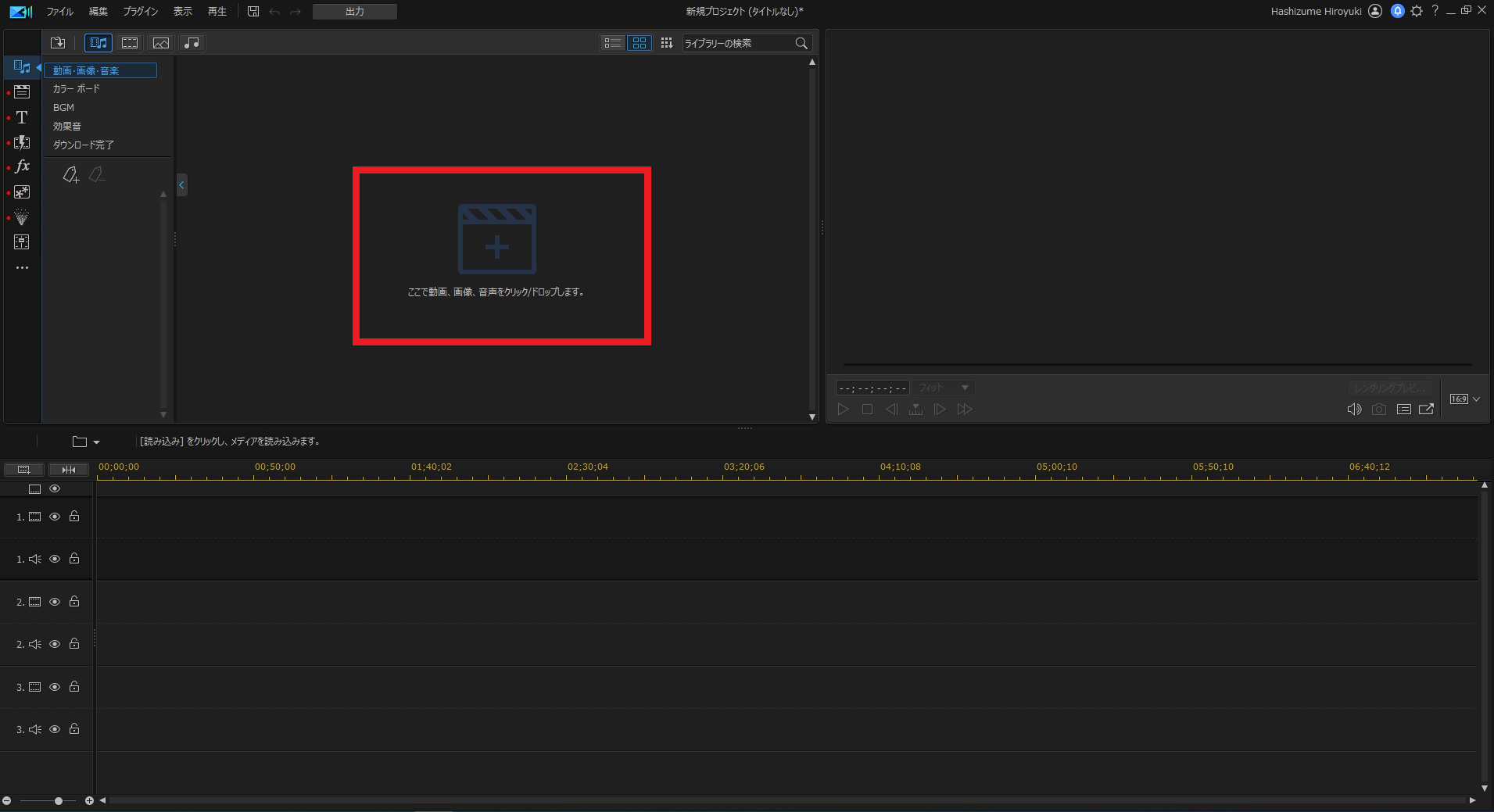Collapse the library explorer panel arrow
This screenshot has height=812, width=1494.
(181, 185)
